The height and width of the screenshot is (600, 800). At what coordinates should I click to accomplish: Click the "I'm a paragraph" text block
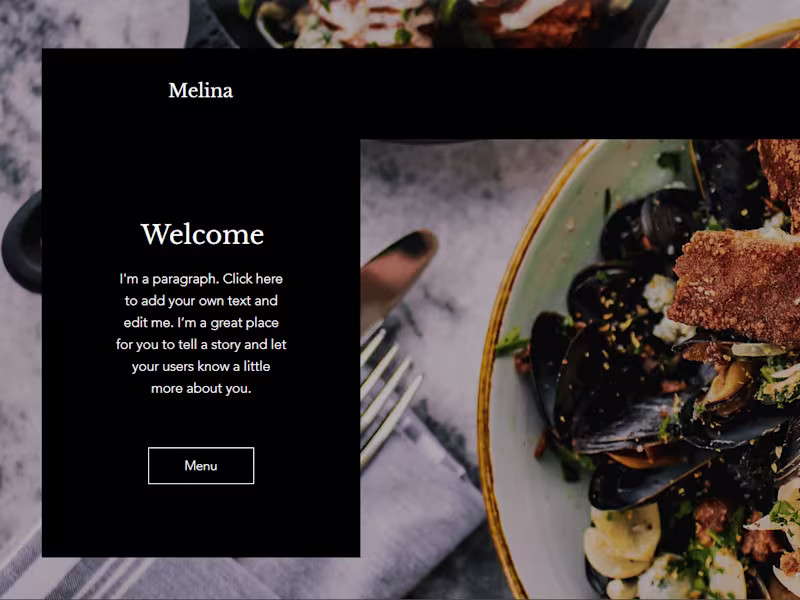tap(201, 333)
